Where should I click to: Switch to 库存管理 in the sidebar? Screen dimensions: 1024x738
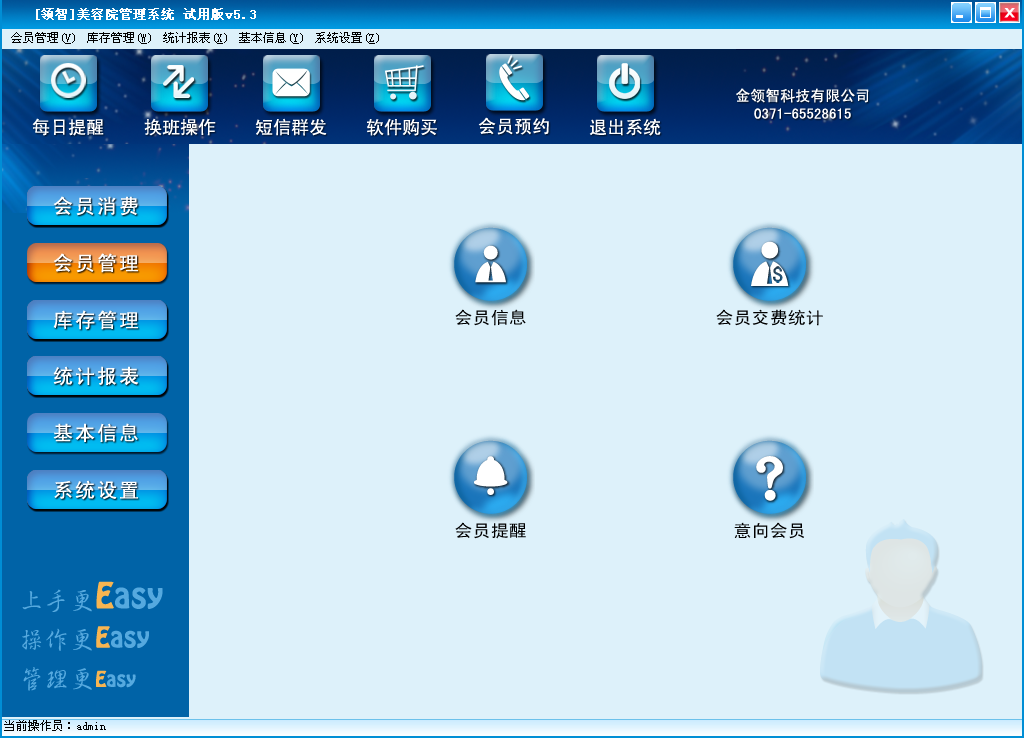pos(97,321)
